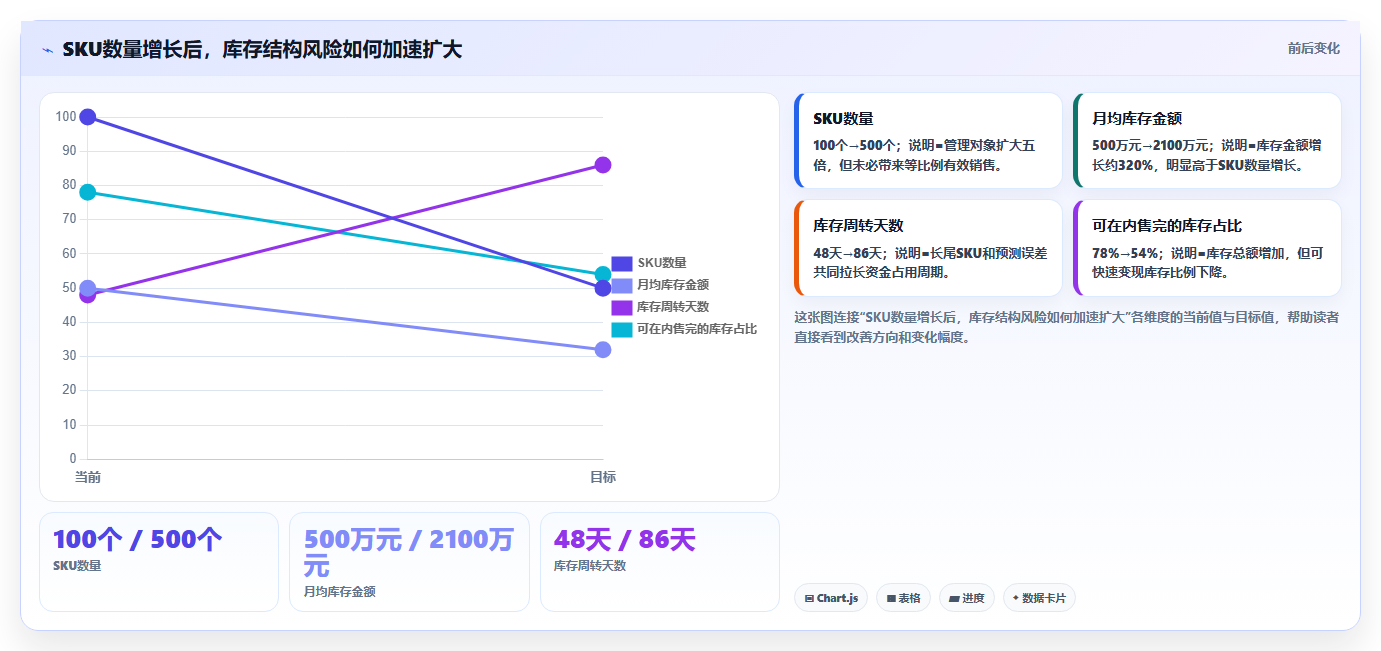Click legend label 月均库存金额

tap(673, 285)
